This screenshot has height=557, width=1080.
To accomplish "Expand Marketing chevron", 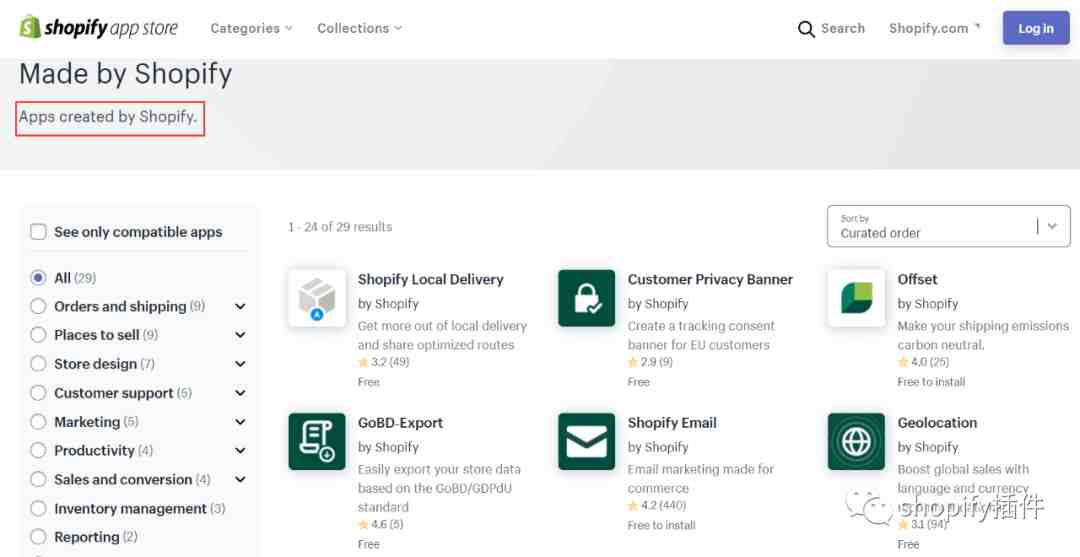I will point(240,422).
